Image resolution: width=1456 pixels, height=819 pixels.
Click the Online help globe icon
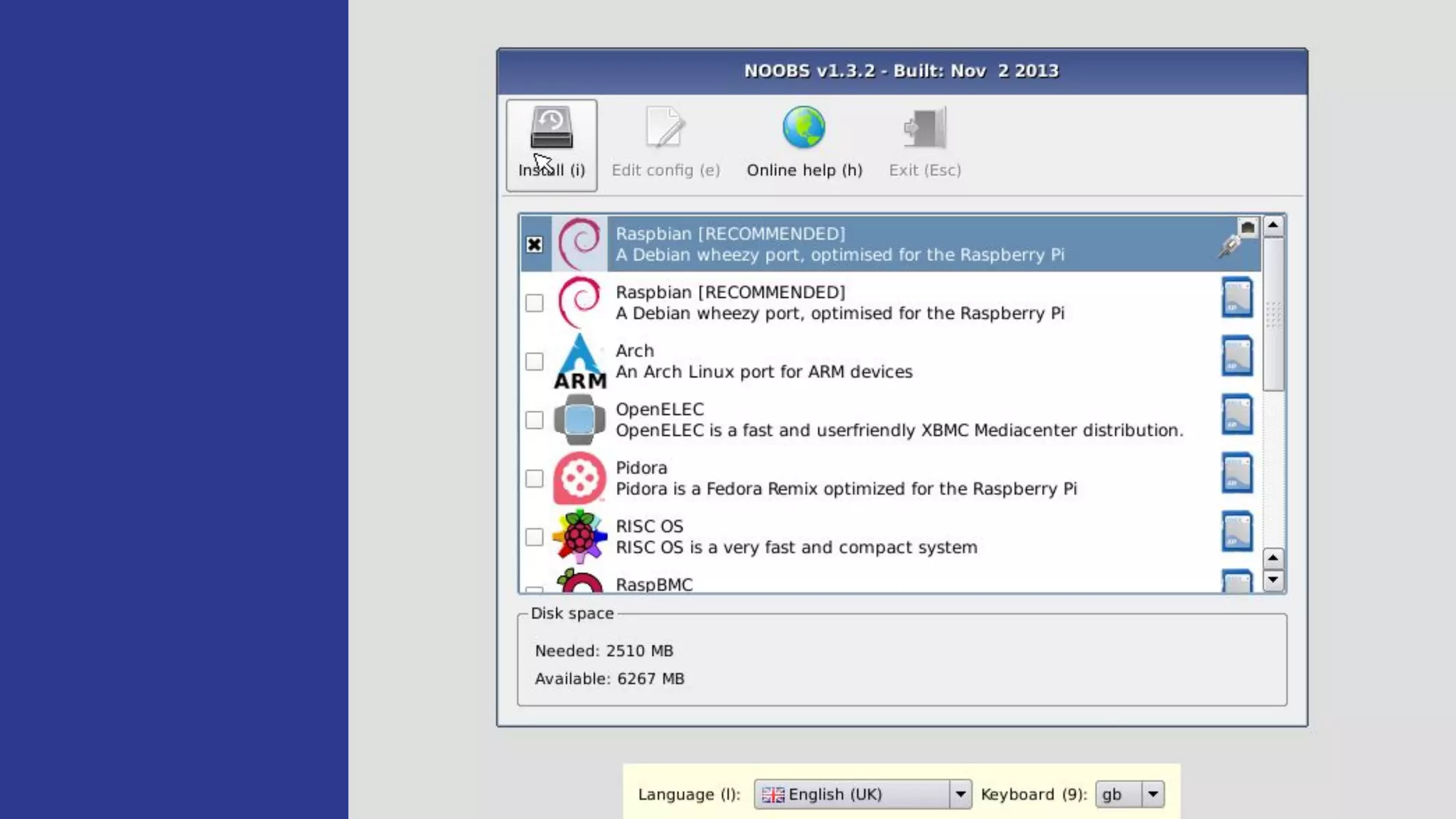click(x=803, y=128)
